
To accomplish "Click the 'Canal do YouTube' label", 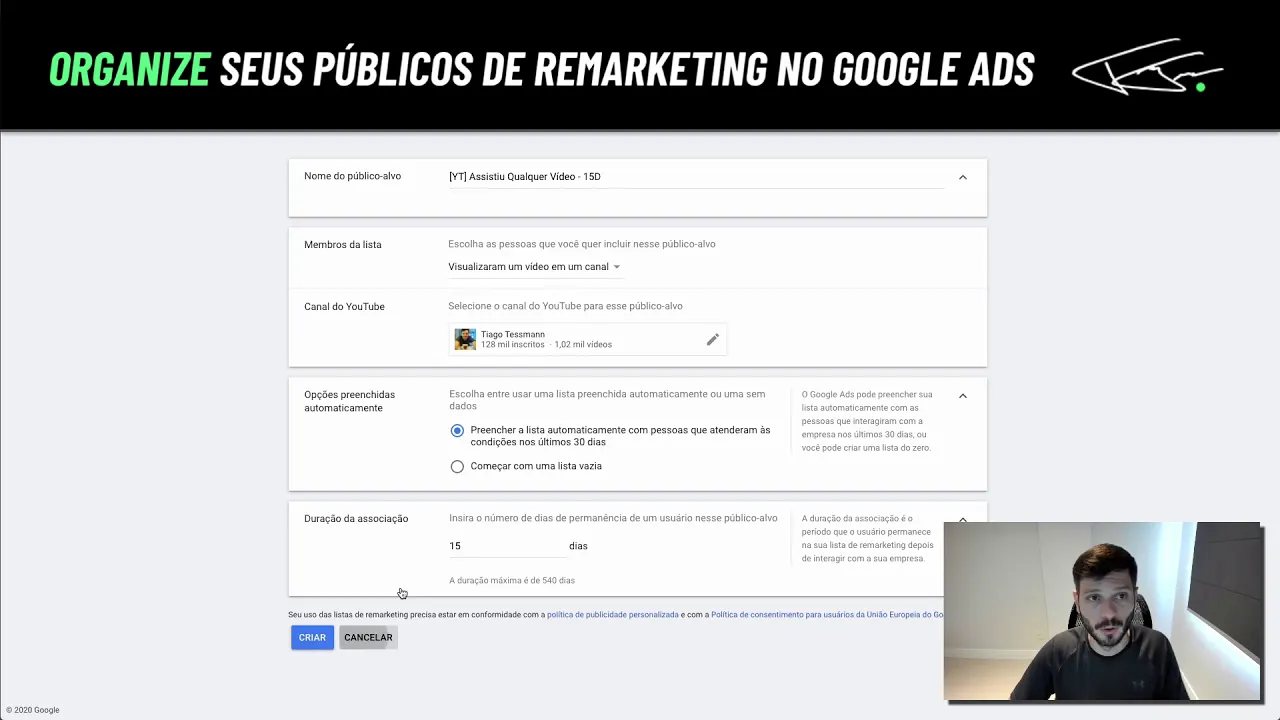I will tap(344, 307).
